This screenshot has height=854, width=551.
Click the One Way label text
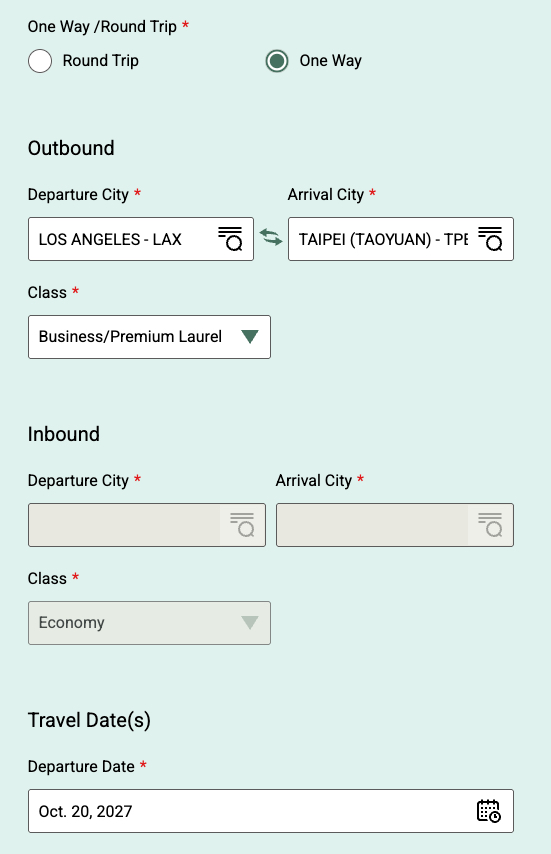coord(330,61)
